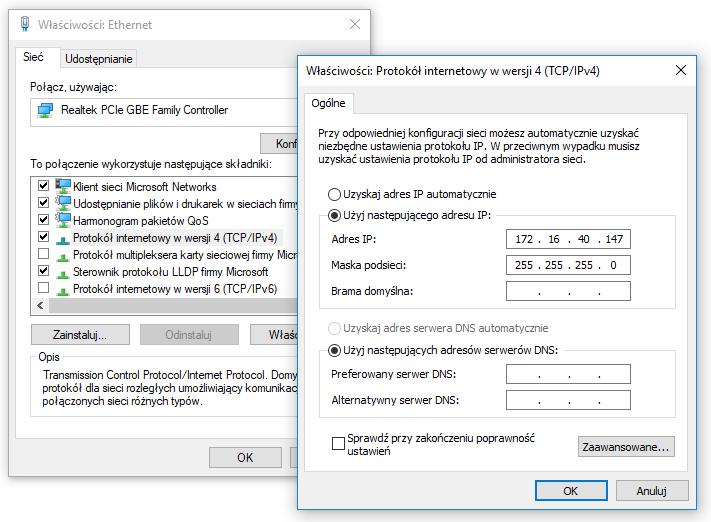Select 'Protokół multipleksera karty sieciowej' row
The width and height of the screenshot is (711, 522).
point(185,255)
